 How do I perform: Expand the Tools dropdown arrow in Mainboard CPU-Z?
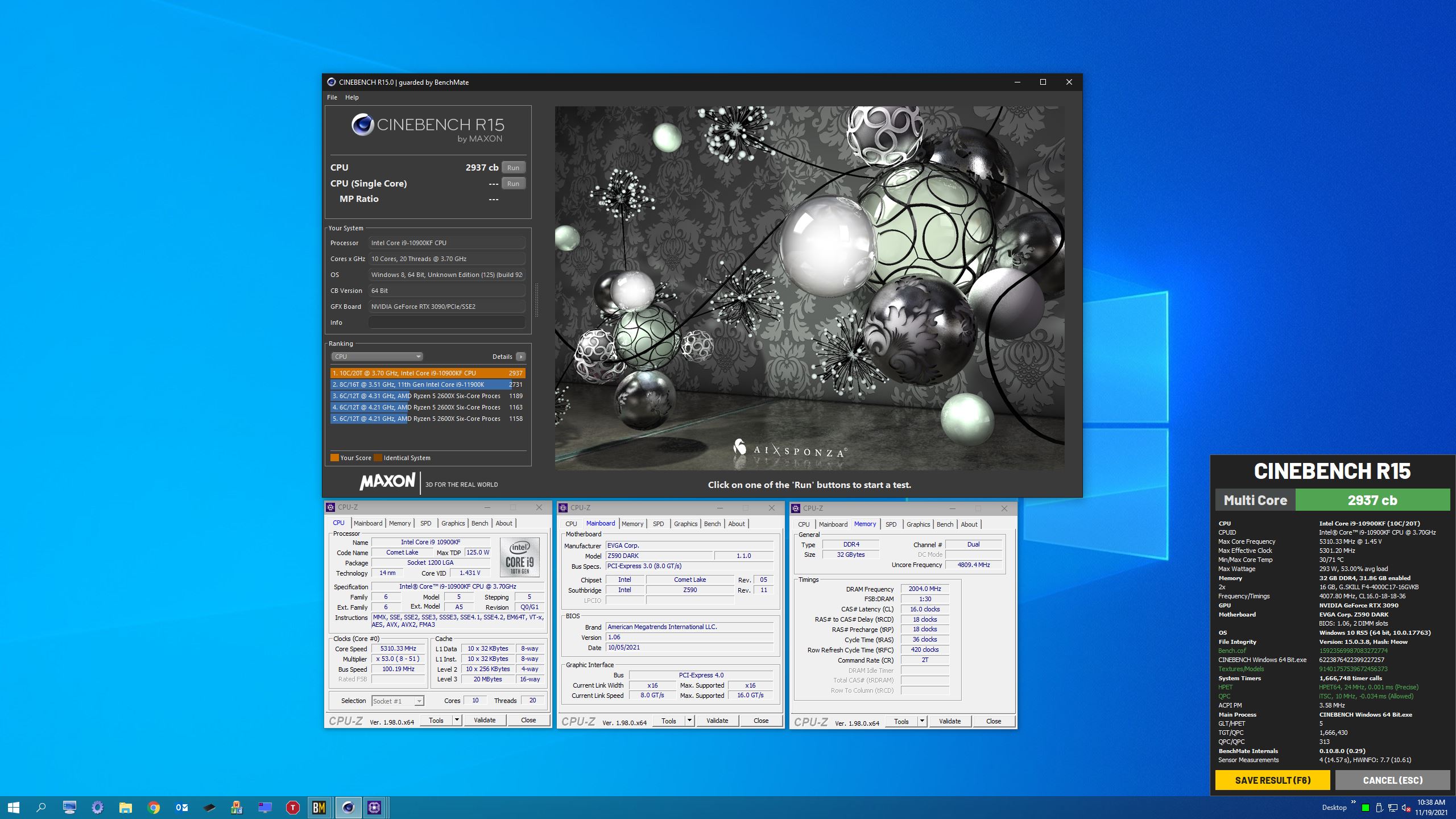689,721
